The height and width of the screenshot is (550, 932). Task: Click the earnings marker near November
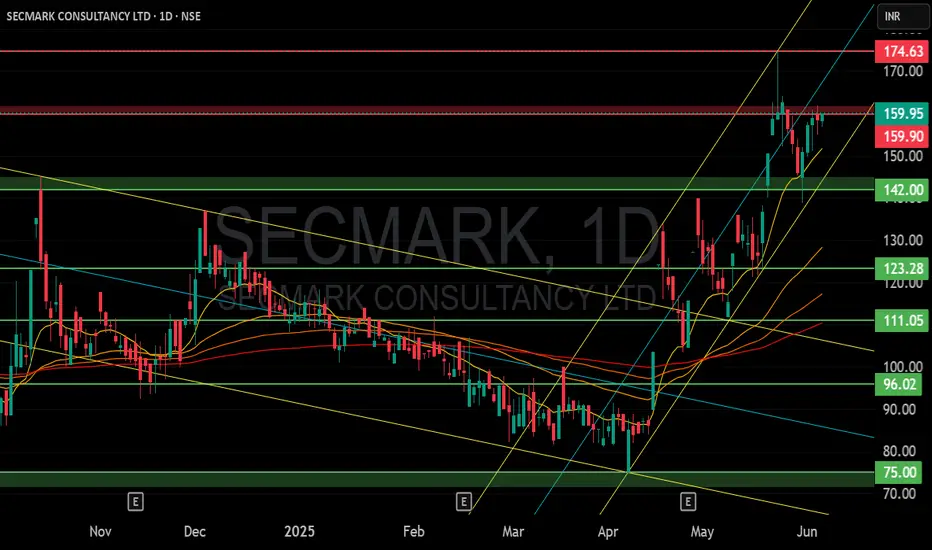[136, 502]
